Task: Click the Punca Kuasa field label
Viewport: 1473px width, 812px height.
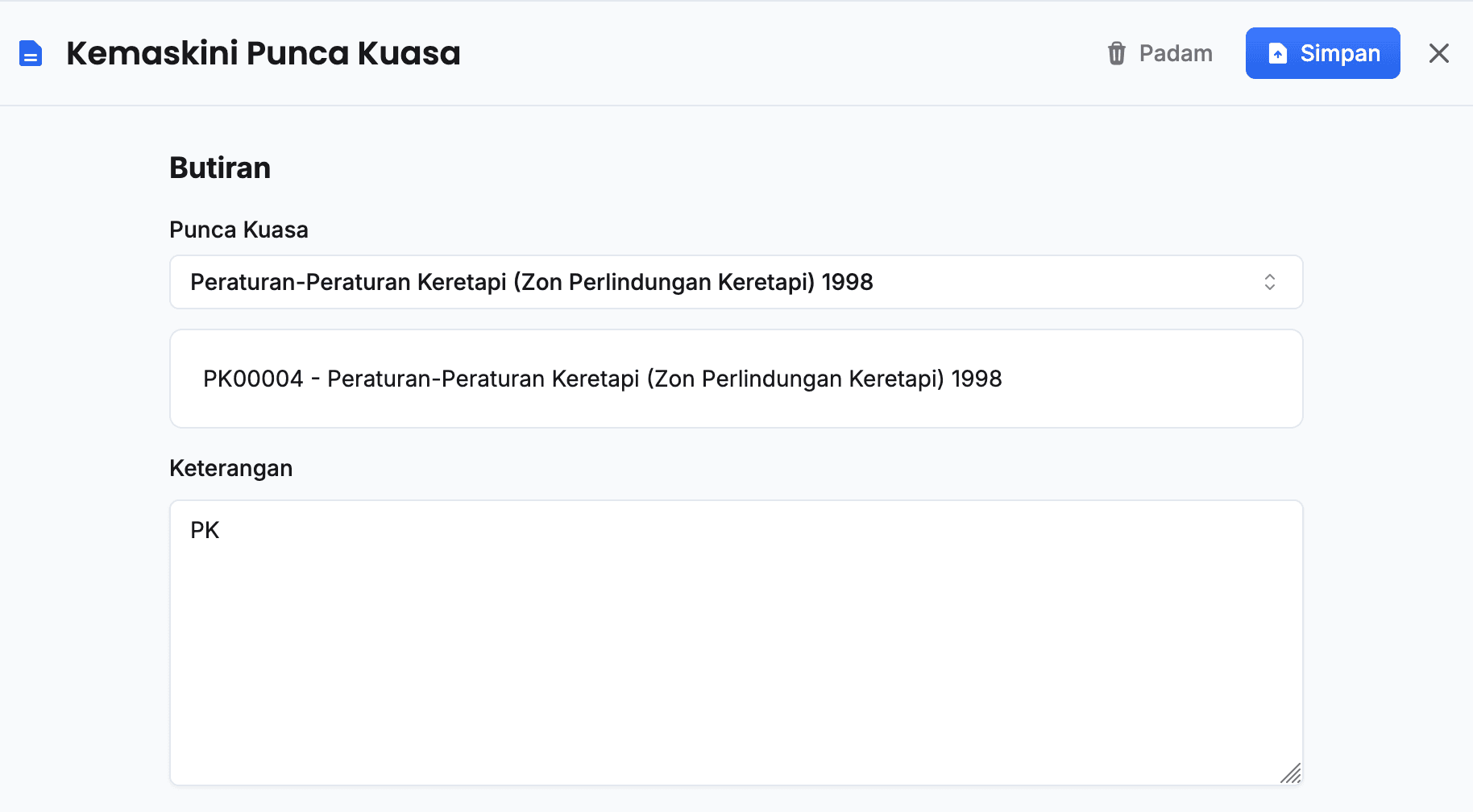Action: click(x=239, y=230)
